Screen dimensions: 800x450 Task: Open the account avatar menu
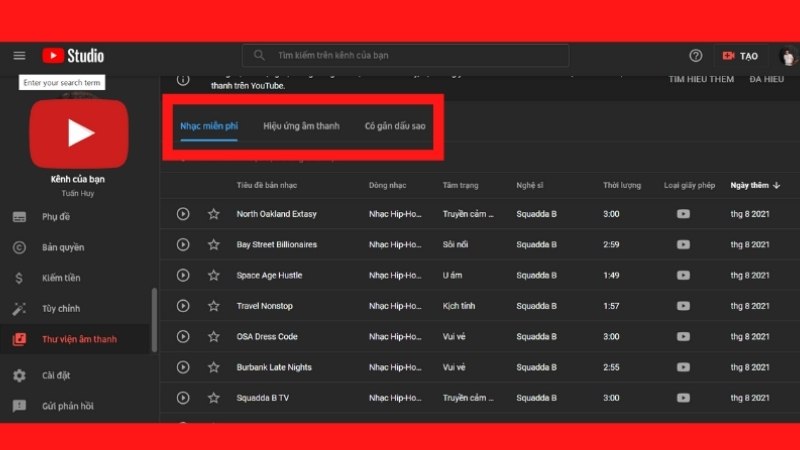click(788, 56)
